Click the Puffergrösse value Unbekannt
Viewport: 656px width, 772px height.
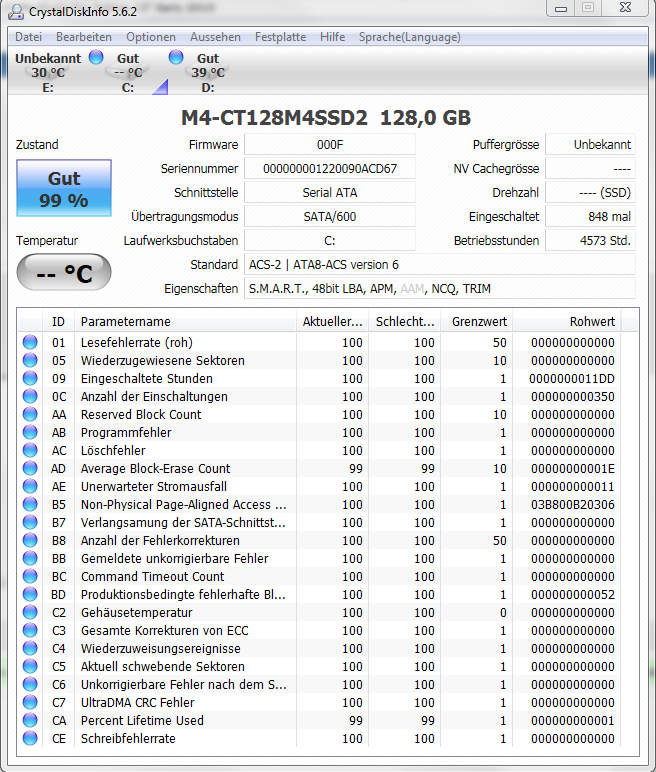click(x=590, y=145)
